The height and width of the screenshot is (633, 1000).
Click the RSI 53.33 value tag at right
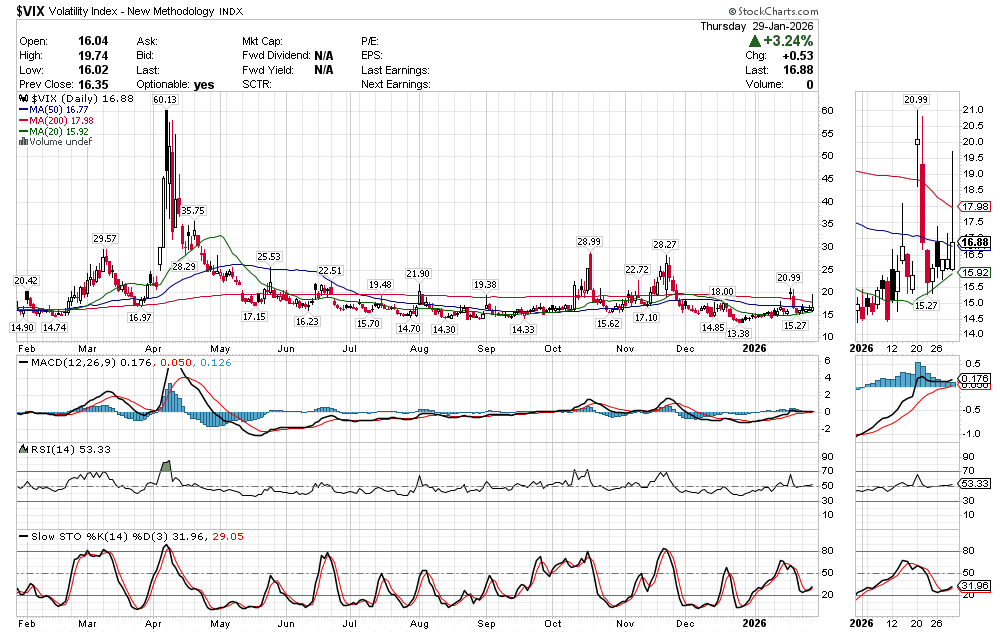973,483
